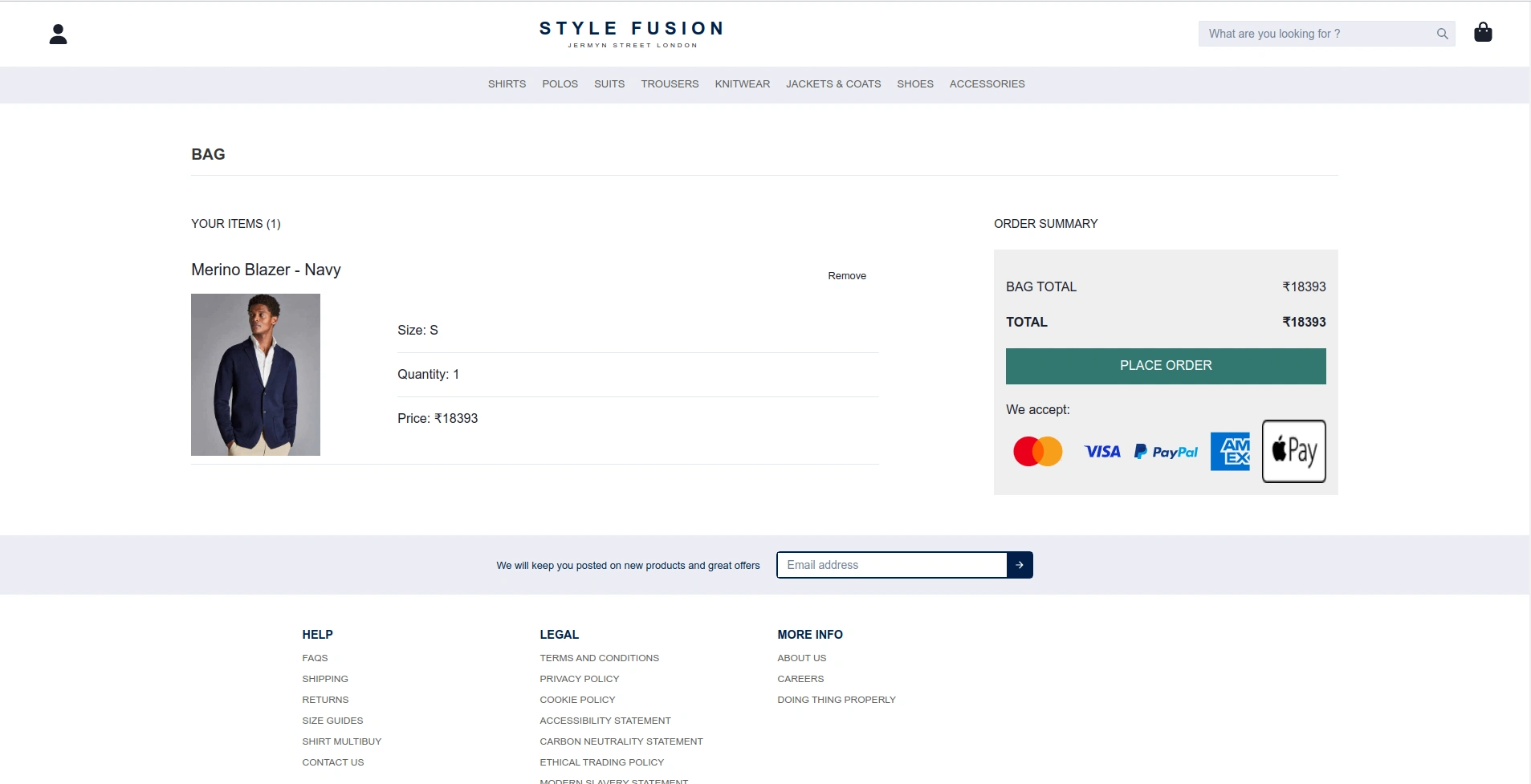This screenshot has height=784, width=1531.
Task: Open the Shipping help link
Action: click(325, 679)
